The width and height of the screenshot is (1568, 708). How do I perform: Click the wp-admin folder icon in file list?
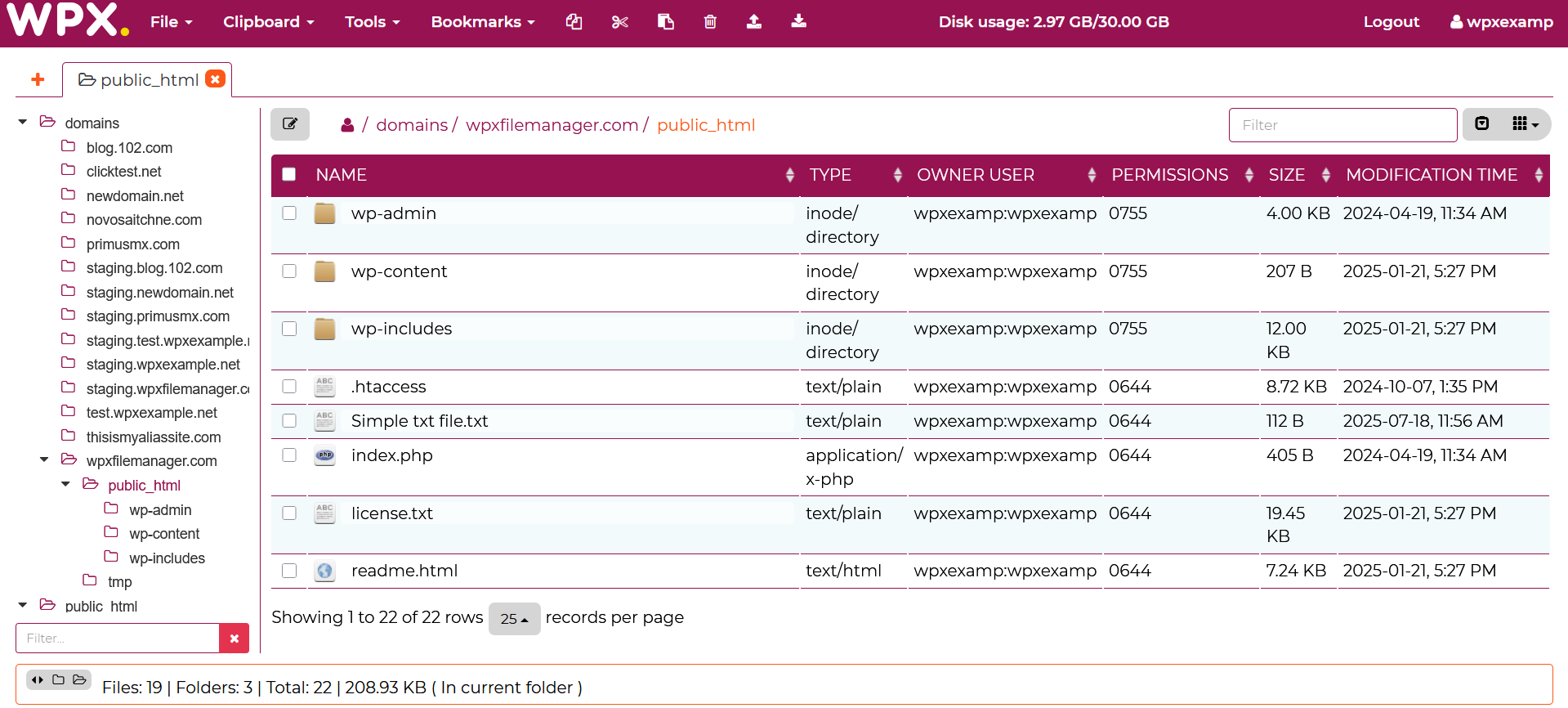[325, 213]
